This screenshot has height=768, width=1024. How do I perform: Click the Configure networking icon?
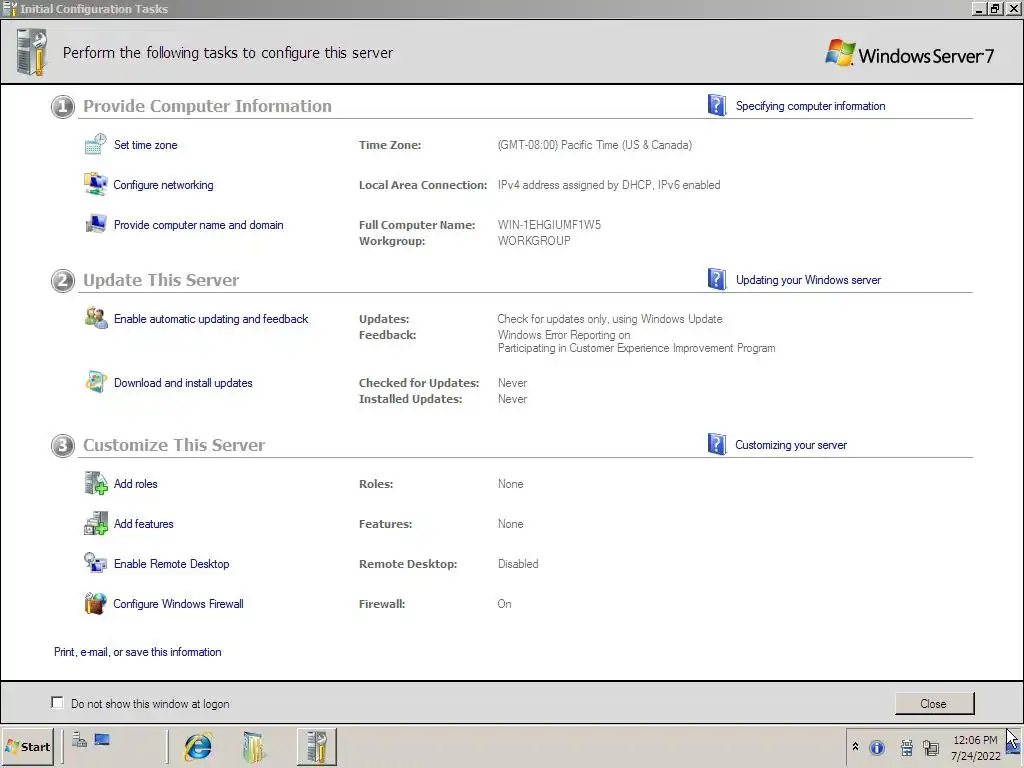pos(95,184)
